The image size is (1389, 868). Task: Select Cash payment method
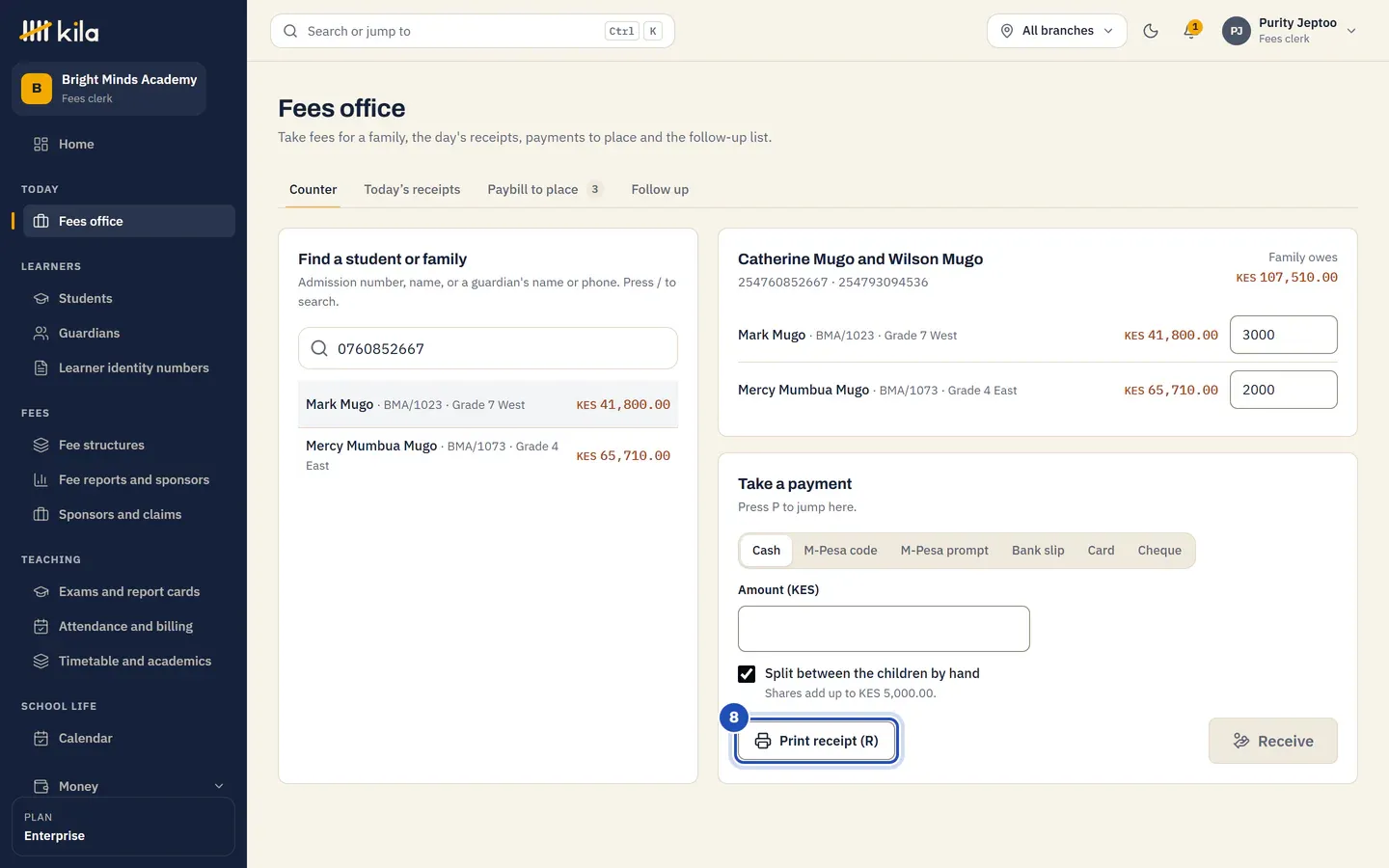tap(766, 551)
